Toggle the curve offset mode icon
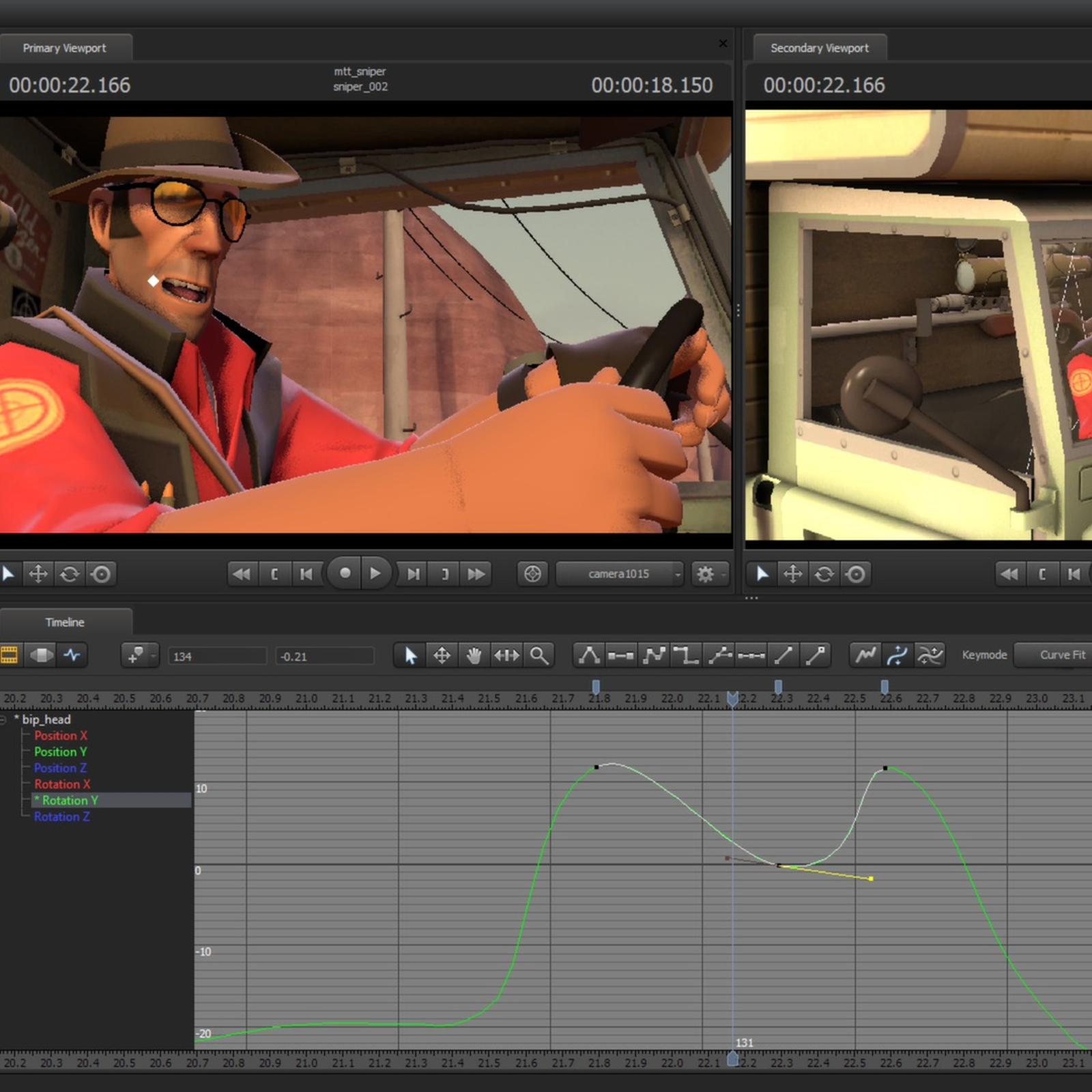Viewport: 1092px width, 1092px height. (x=930, y=655)
